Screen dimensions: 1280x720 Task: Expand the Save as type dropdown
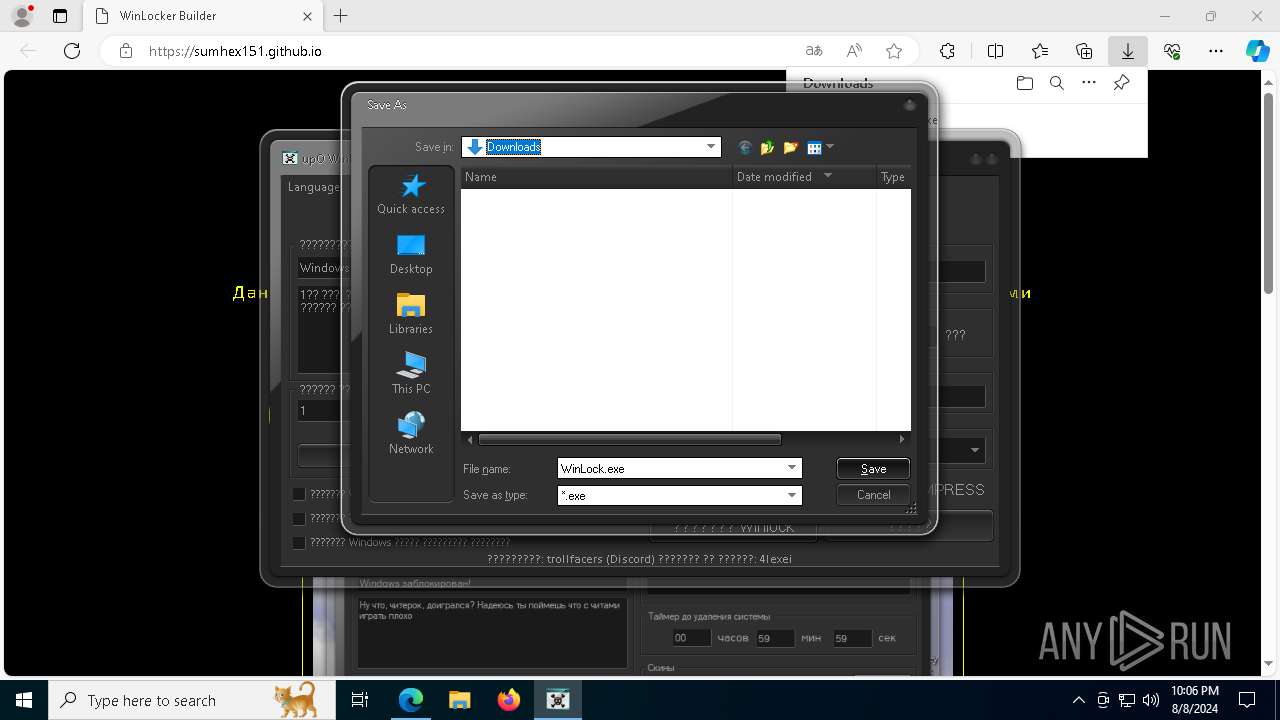(792, 495)
